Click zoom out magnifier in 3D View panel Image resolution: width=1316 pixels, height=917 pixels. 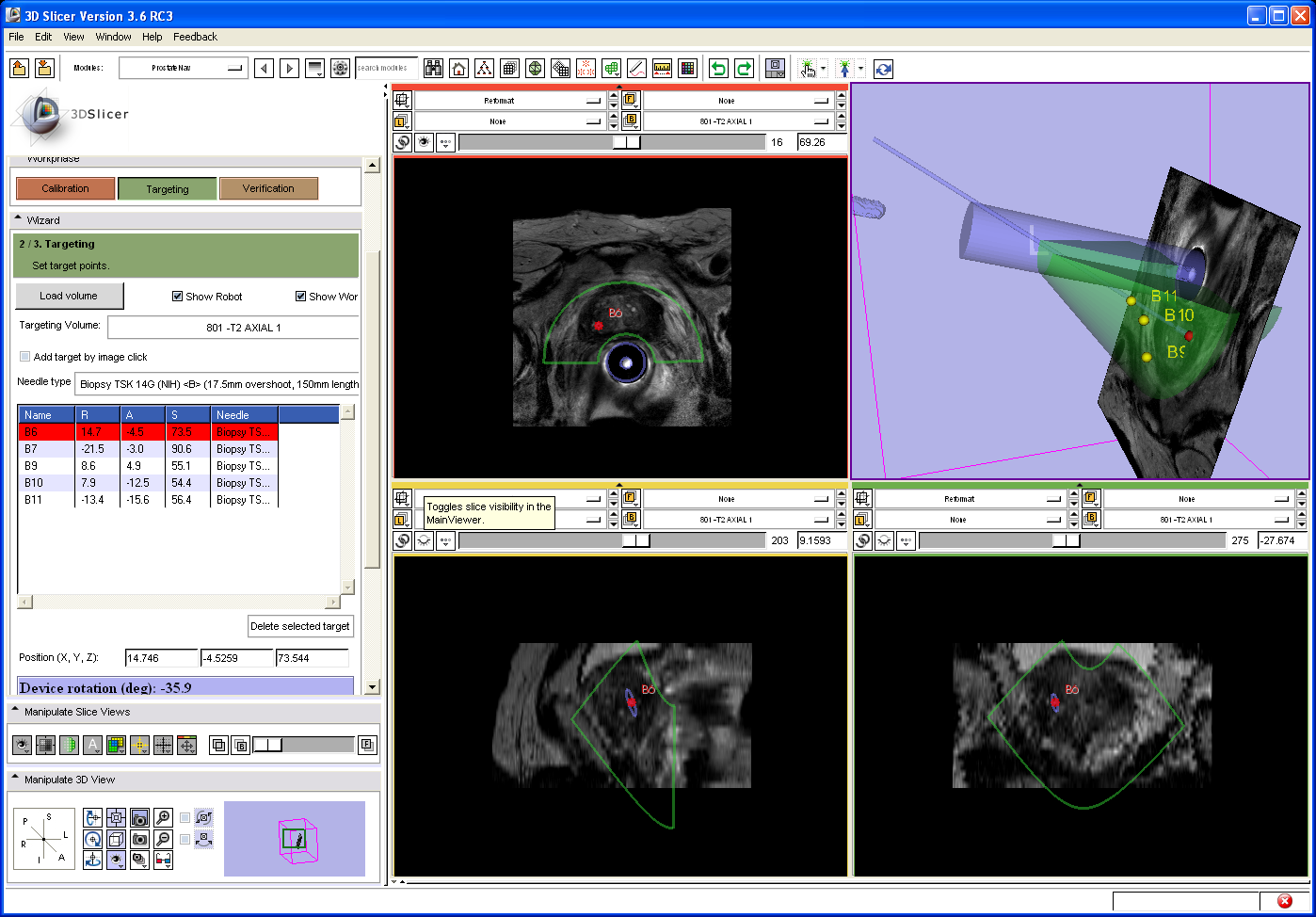click(x=163, y=839)
